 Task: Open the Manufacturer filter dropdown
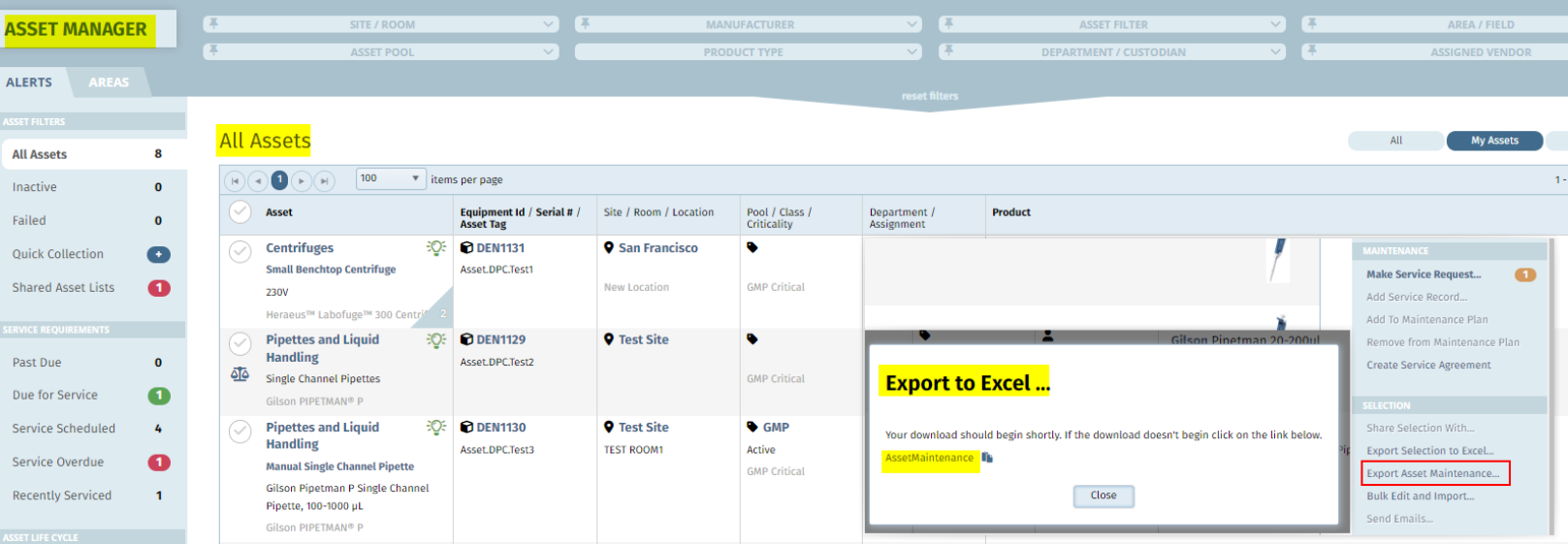tap(748, 24)
